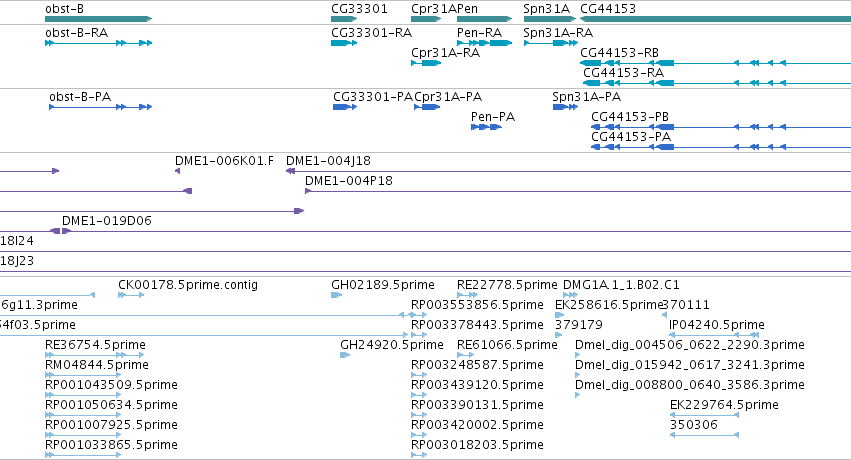851x460 pixels.
Task: Select the RP001033865.5prime EST
Action: 82,456
